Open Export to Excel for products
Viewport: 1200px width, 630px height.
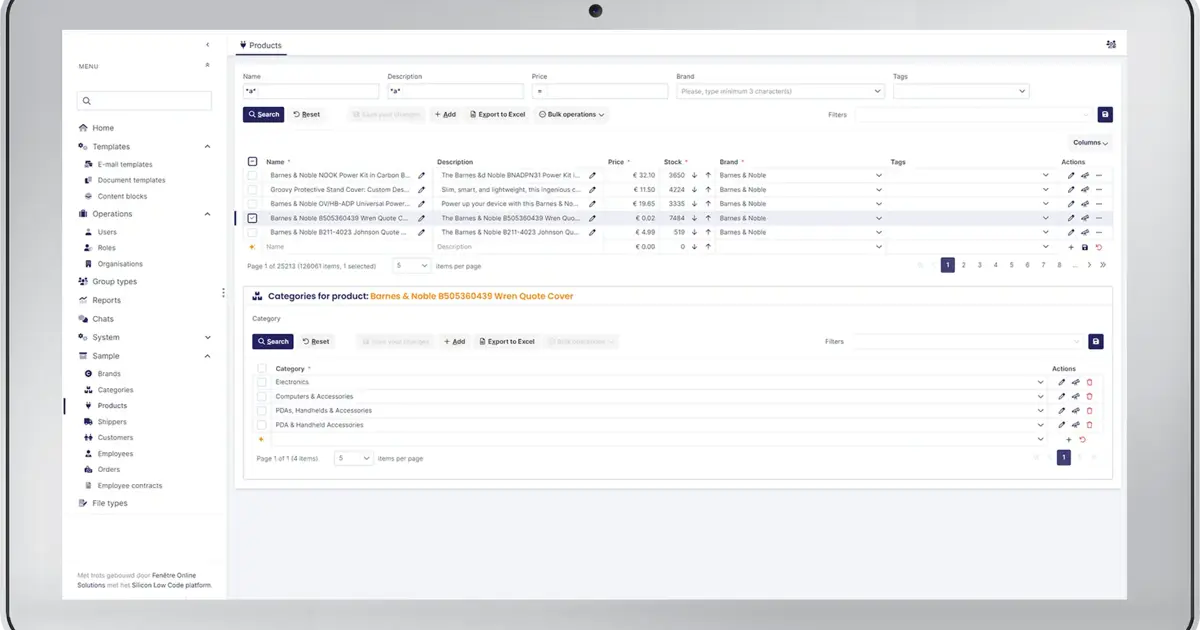tap(497, 114)
